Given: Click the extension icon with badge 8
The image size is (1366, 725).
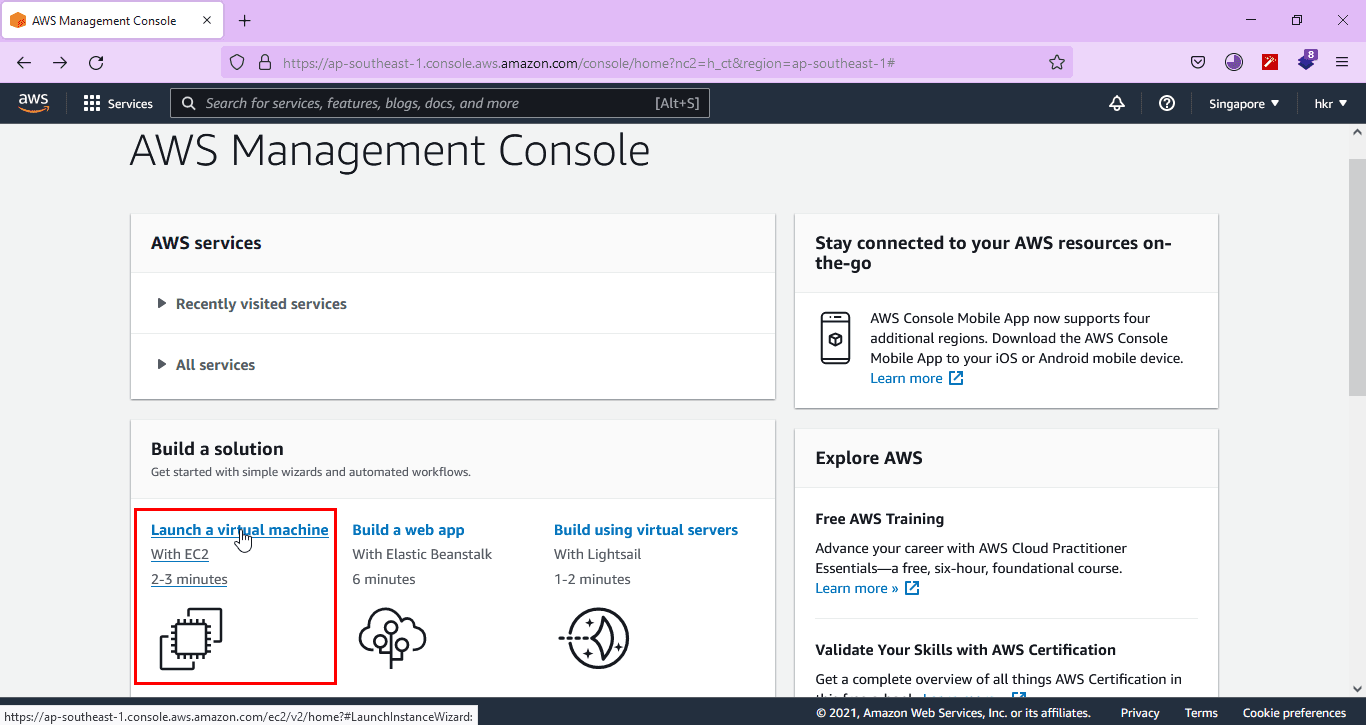Looking at the screenshot, I should pyautogui.click(x=1307, y=61).
